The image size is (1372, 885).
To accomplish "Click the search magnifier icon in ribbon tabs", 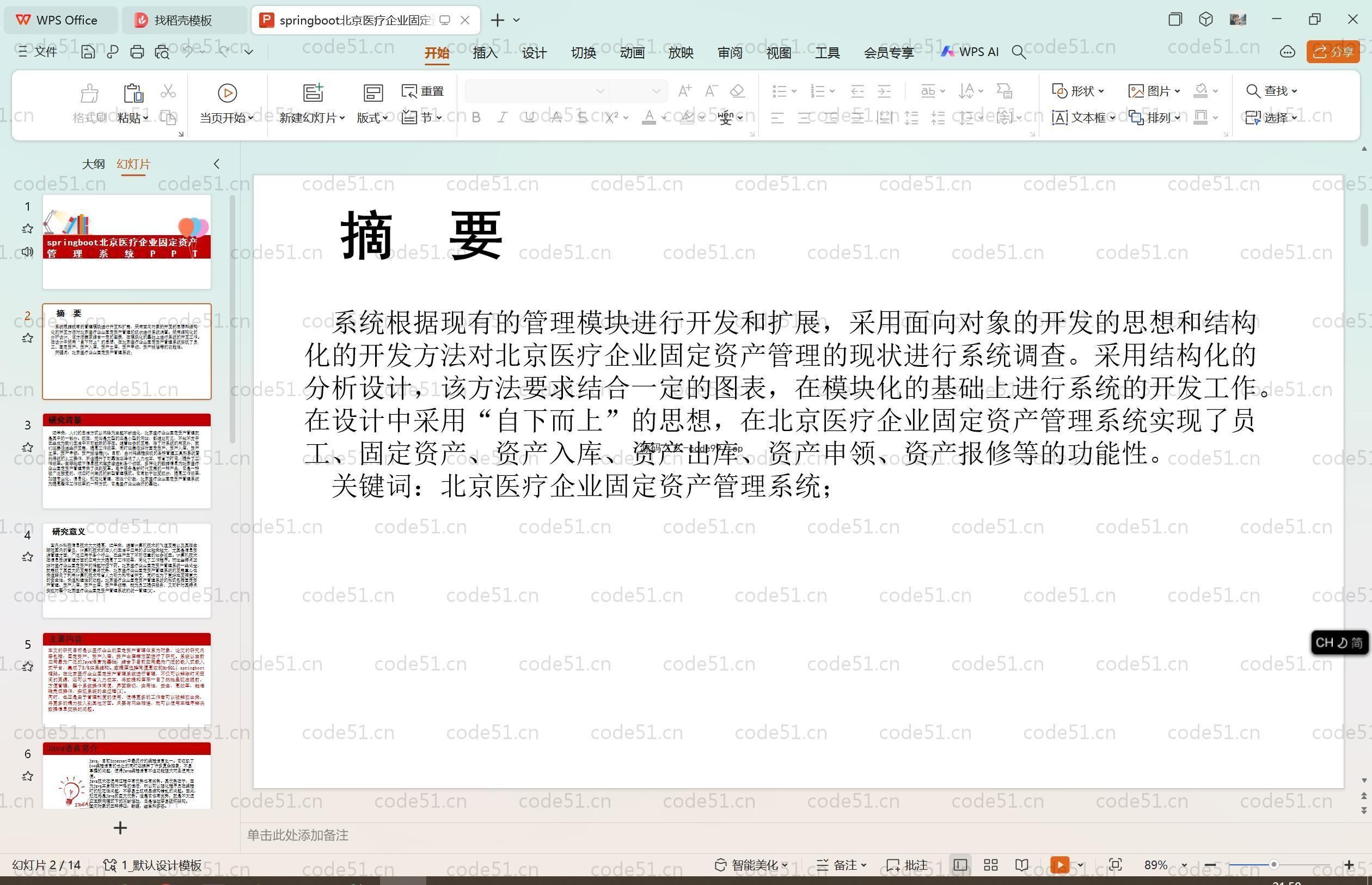I will (x=1019, y=52).
